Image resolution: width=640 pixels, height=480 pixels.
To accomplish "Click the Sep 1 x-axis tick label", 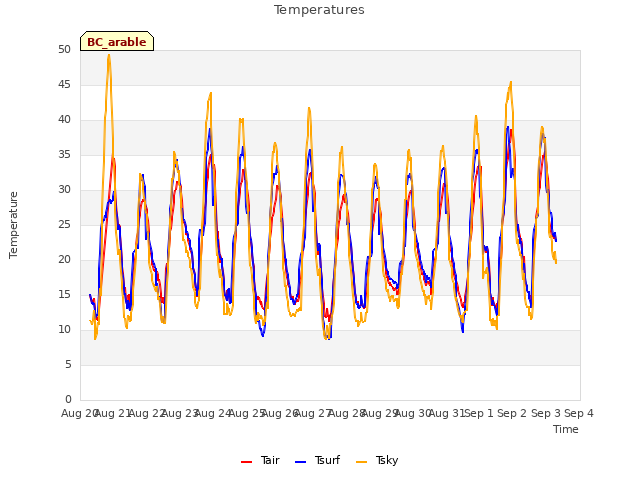I will pos(480,413).
